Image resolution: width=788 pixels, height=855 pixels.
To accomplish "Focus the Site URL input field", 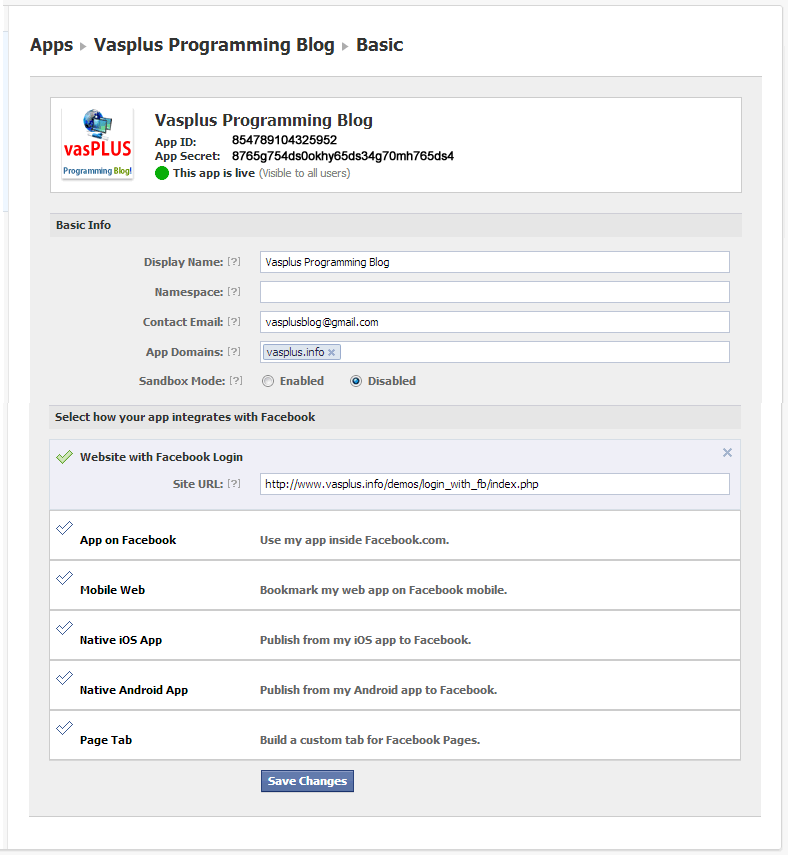I will pos(495,484).
